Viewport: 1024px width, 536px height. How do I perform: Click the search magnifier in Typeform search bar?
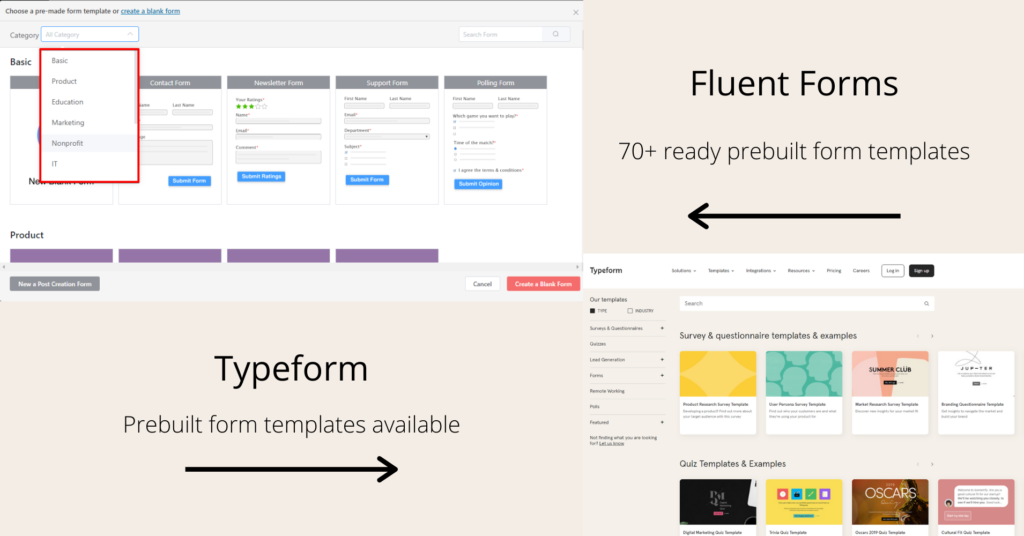[x=926, y=304]
